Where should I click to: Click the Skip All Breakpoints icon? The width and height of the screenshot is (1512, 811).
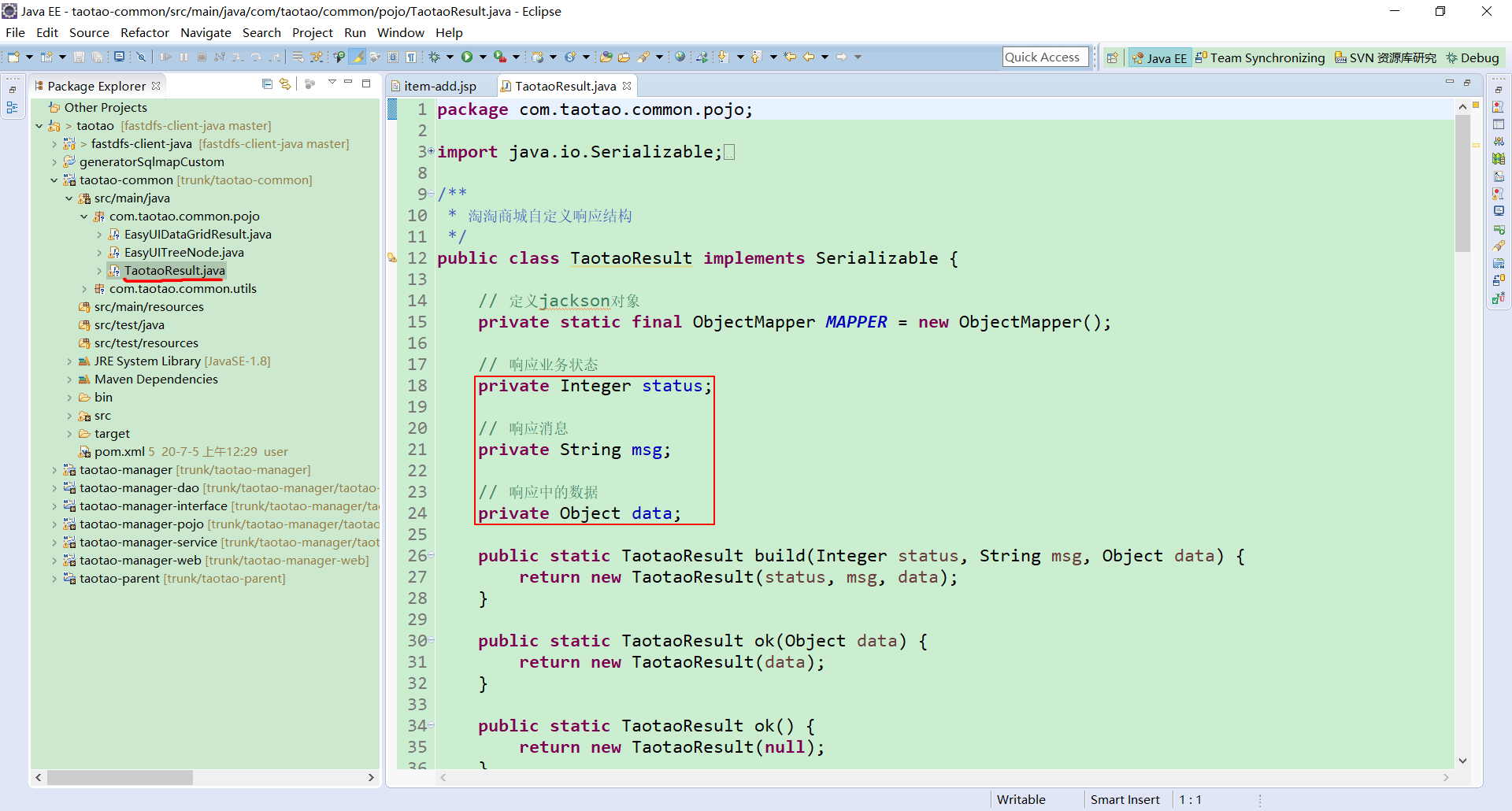pyautogui.click(x=141, y=57)
